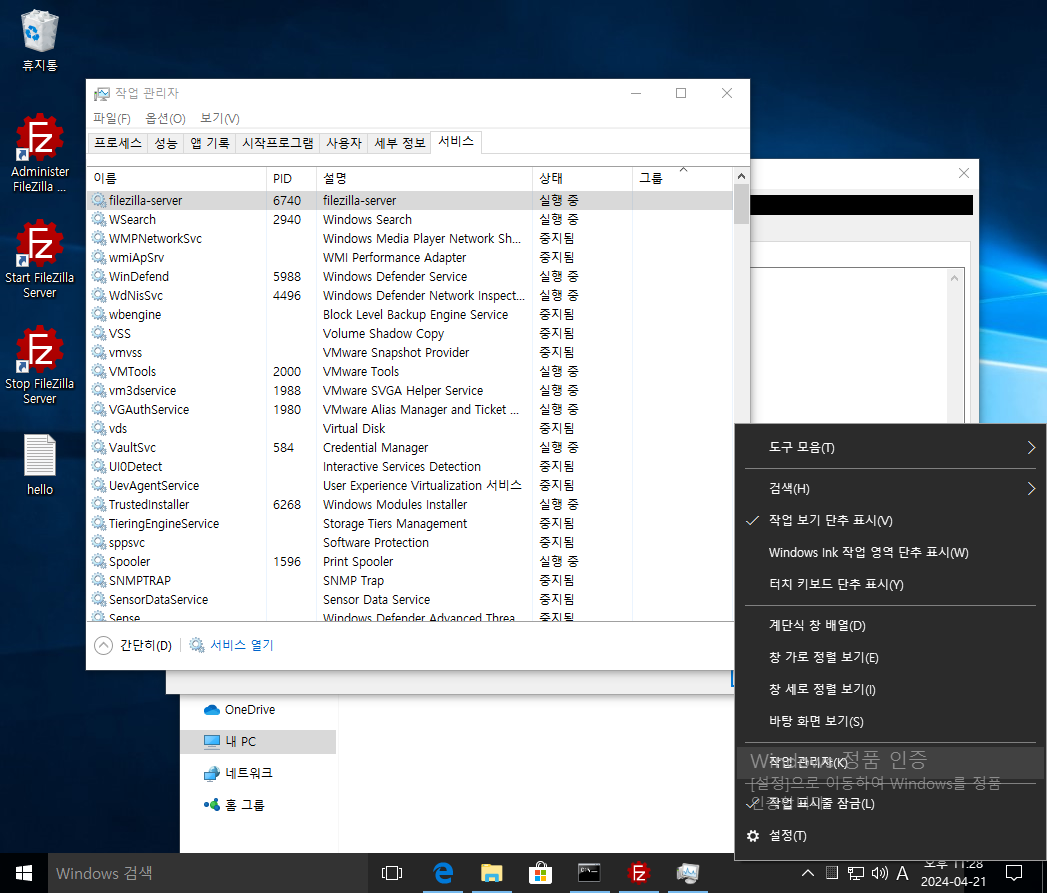Viewport: 1047px width, 893px height.
Task: Select the Spooler service row
Action: click(x=410, y=562)
